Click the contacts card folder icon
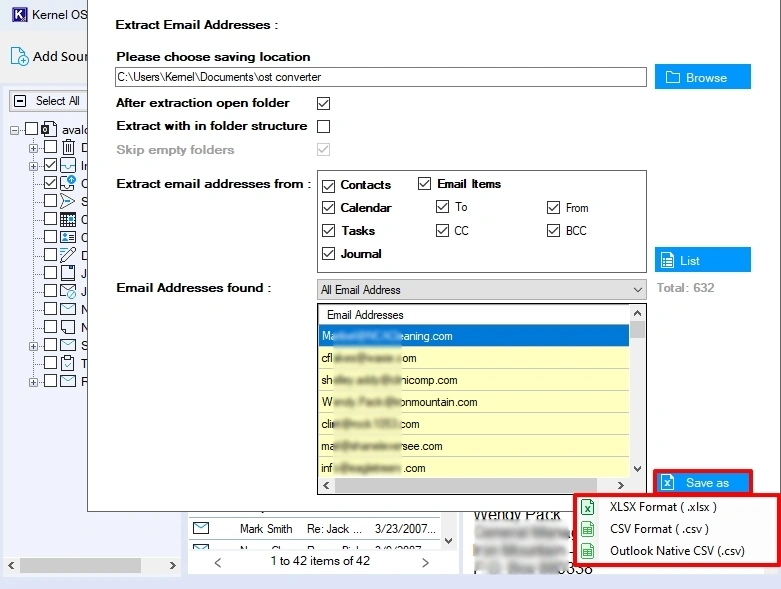Screen dimensions: 781x589 [x=68, y=237]
